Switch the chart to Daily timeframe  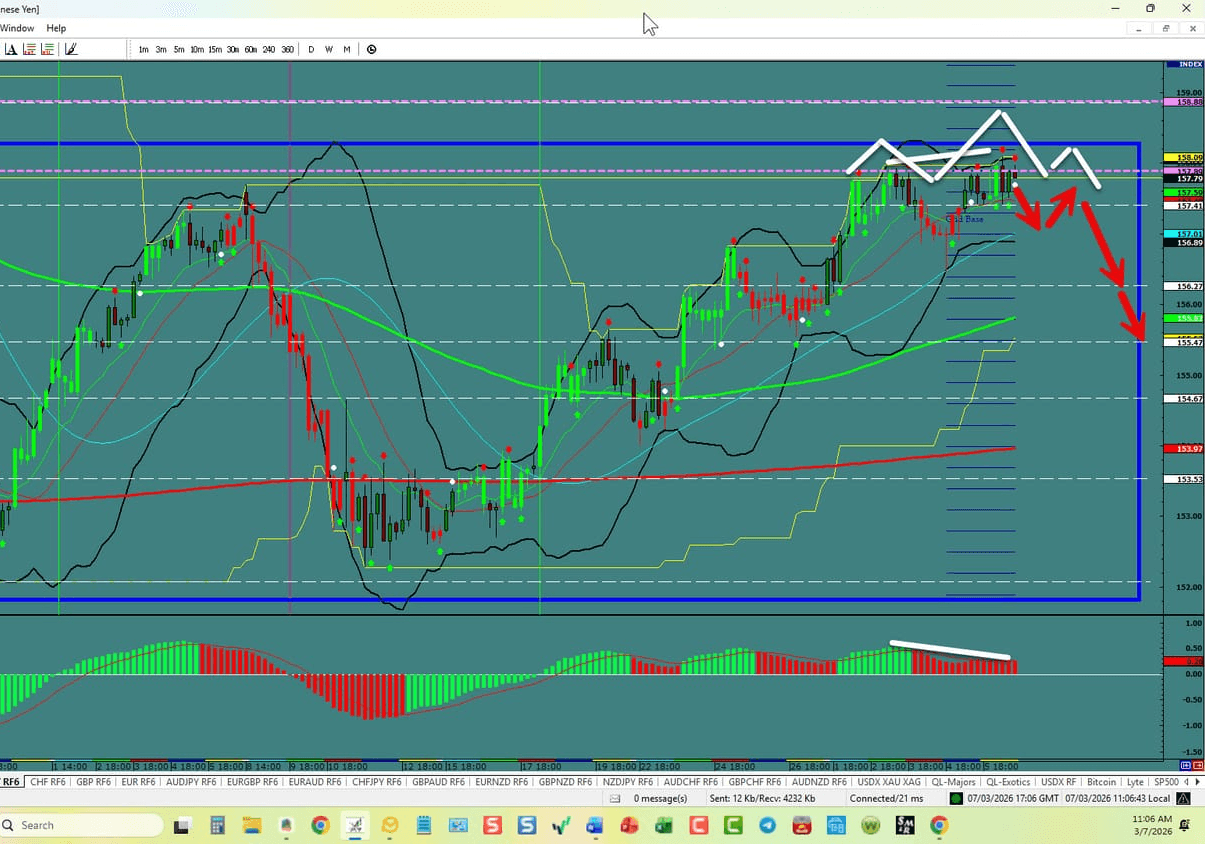tap(310, 49)
